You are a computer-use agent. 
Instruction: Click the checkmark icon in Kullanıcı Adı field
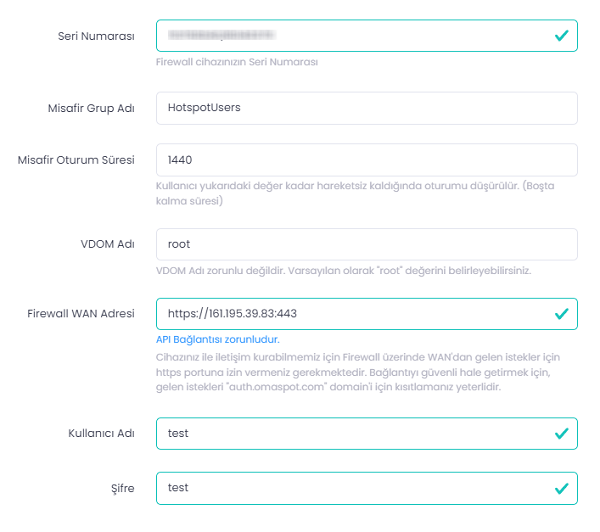[x=562, y=433]
